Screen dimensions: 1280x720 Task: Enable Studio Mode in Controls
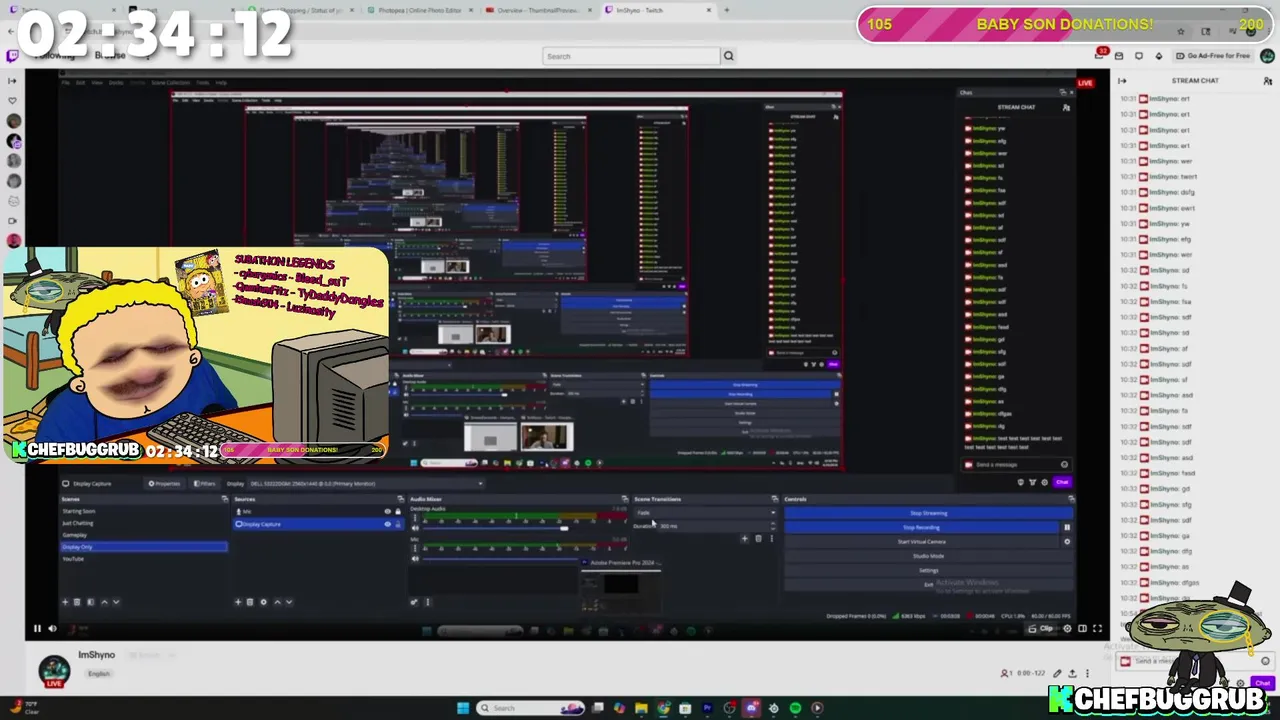coord(928,556)
